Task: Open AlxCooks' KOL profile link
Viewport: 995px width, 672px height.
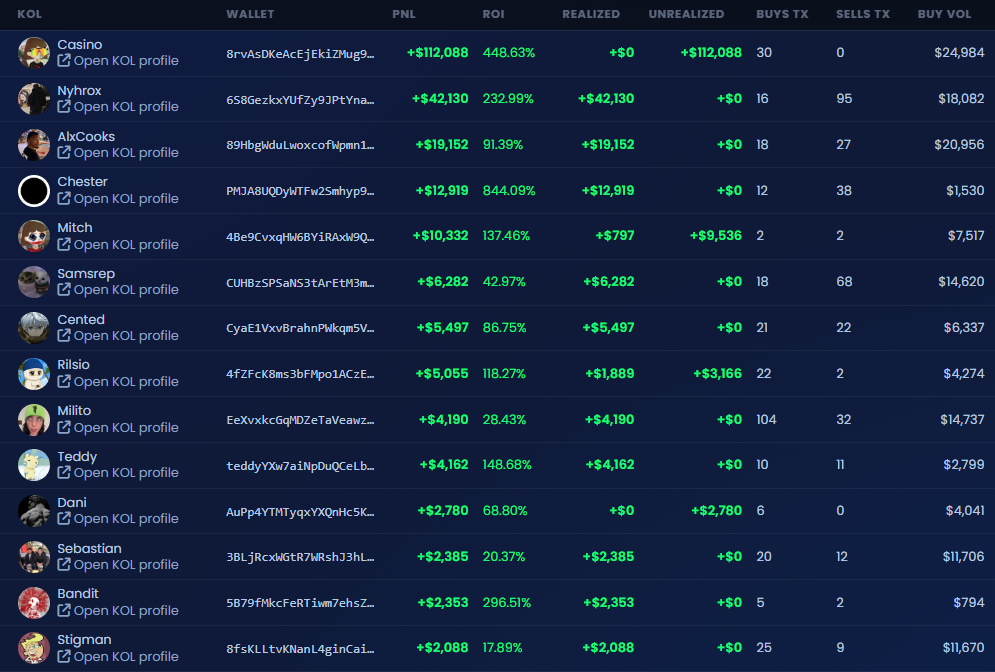Action: [x=118, y=153]
